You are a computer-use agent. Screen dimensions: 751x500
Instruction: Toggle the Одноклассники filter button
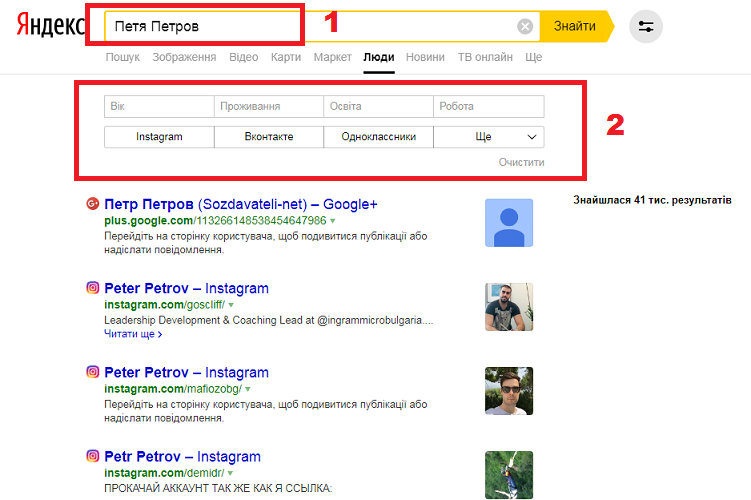(379, 137)
